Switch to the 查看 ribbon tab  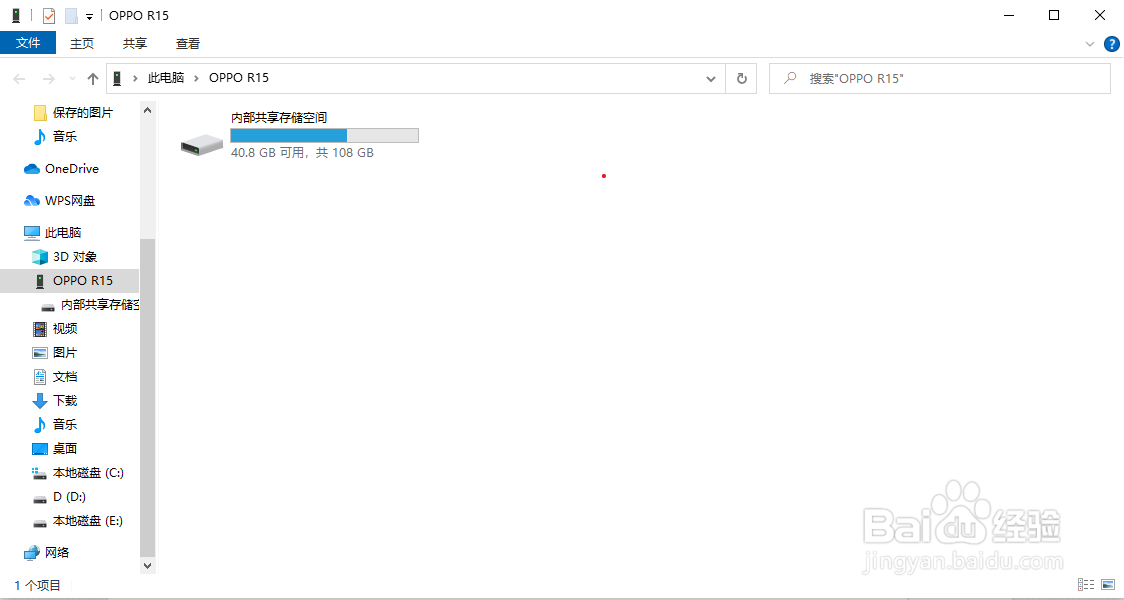188,44
